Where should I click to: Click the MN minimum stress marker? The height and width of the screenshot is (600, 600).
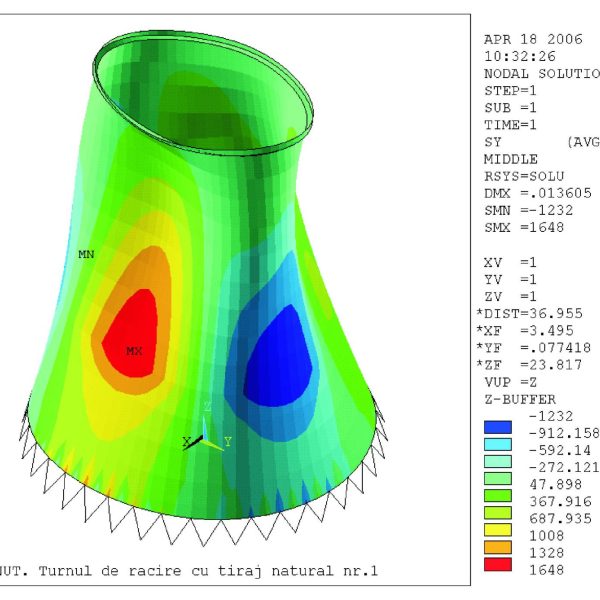point(86,255)
